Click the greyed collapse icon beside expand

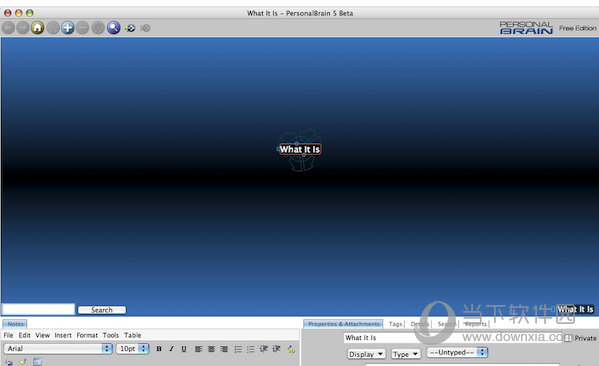145,28
